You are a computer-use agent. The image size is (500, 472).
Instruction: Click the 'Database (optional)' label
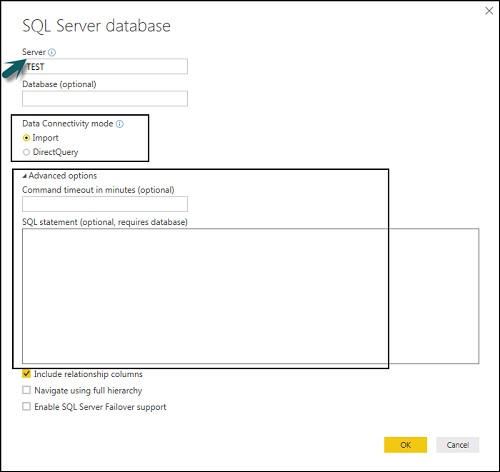[59, 84]
